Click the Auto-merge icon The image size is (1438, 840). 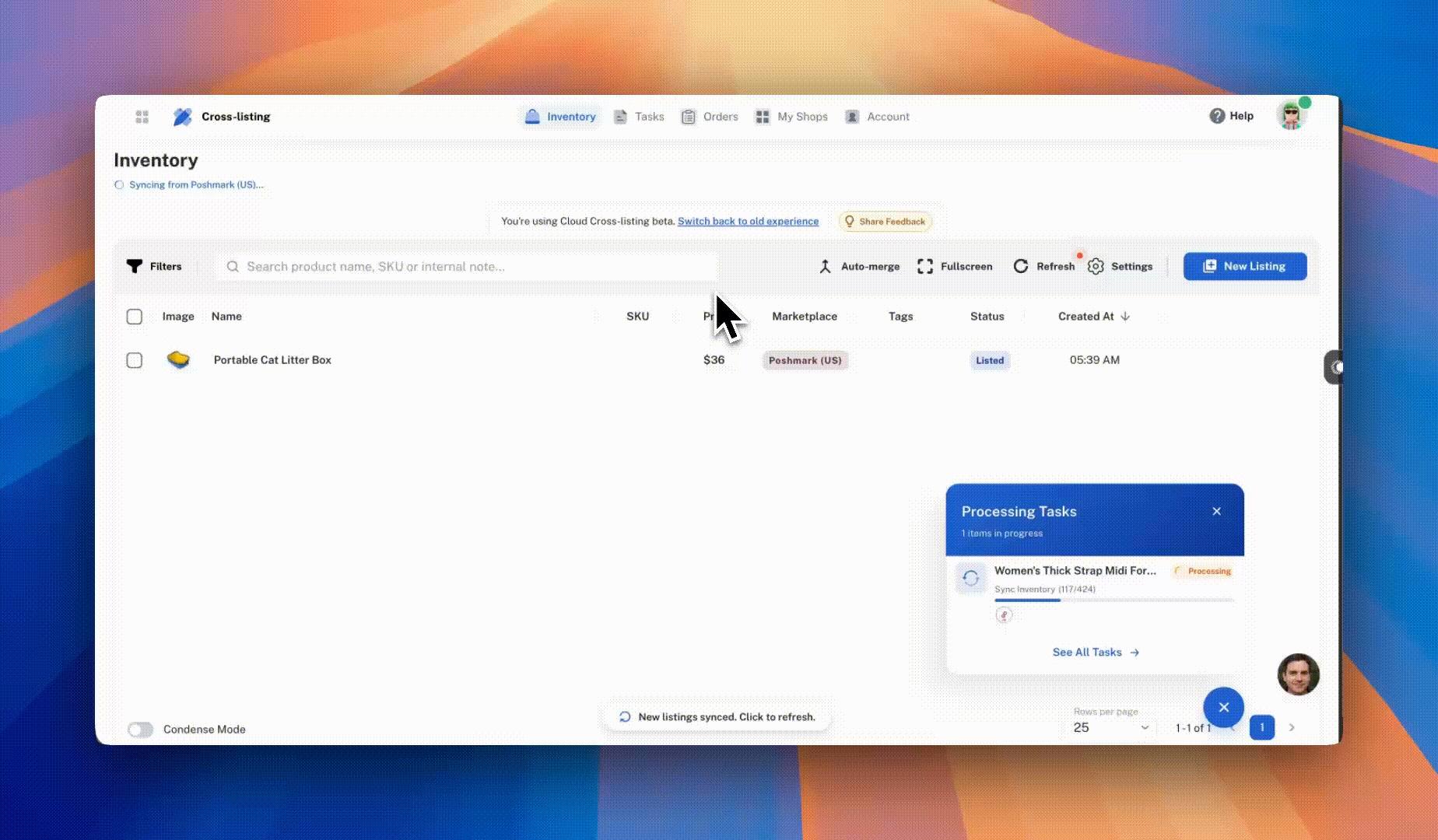826,266
